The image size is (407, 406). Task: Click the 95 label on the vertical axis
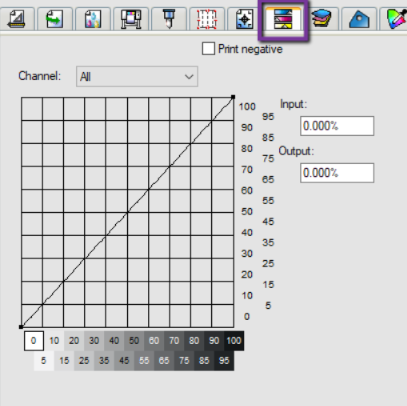click(x=268, y=117)
